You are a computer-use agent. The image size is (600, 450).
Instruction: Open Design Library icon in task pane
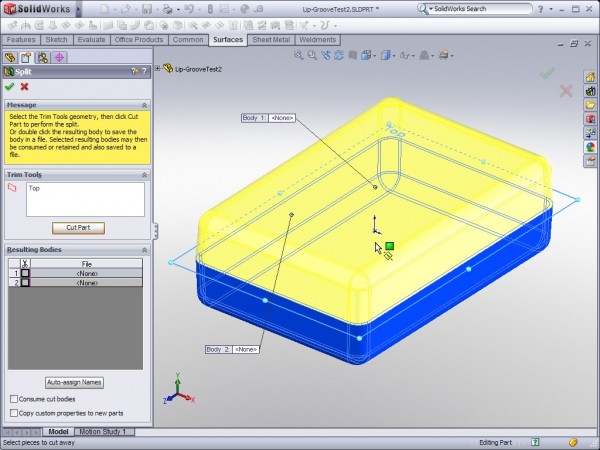click(590, 91)
